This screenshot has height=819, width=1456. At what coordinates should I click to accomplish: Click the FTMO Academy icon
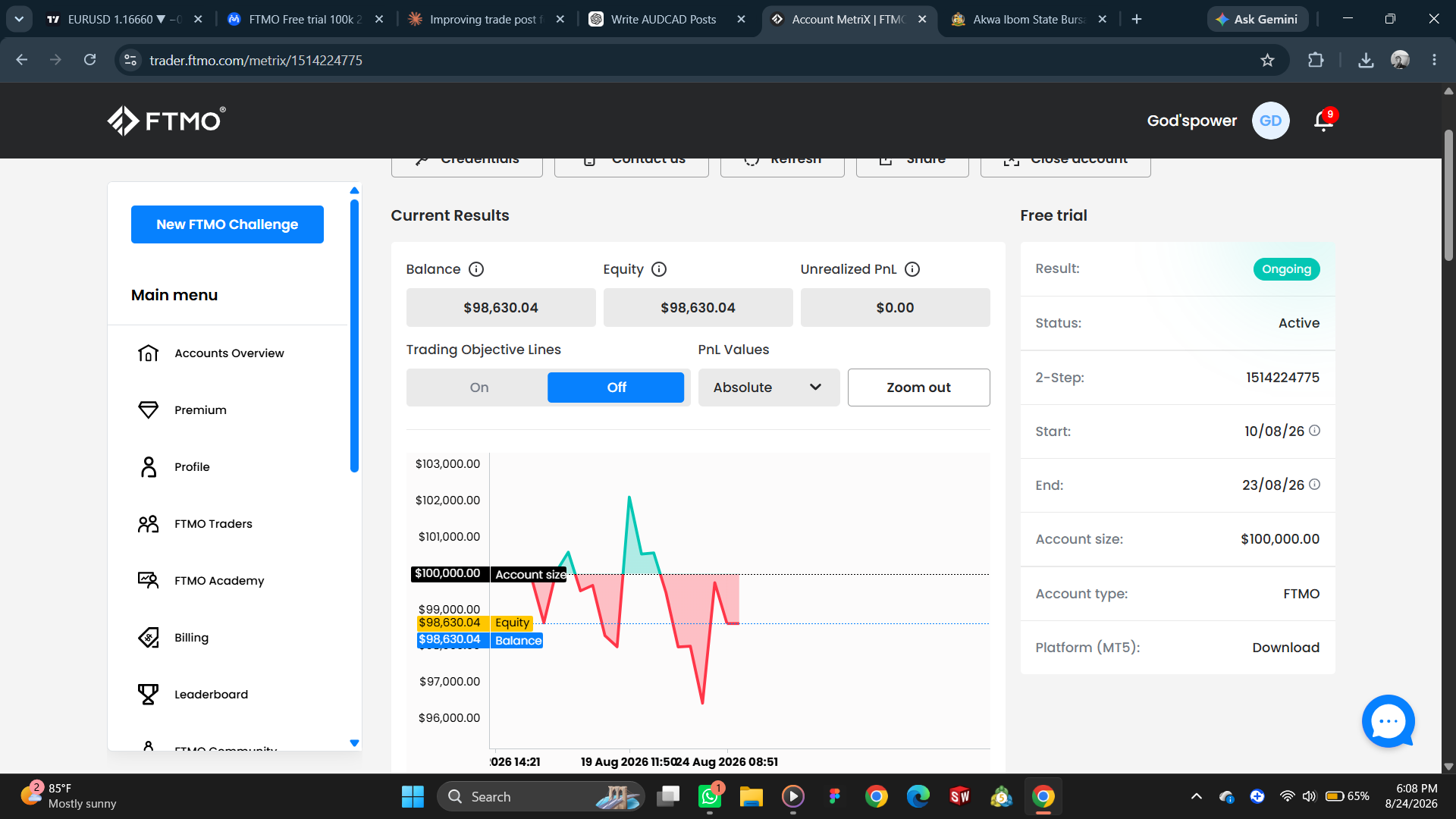pos(149,581)
